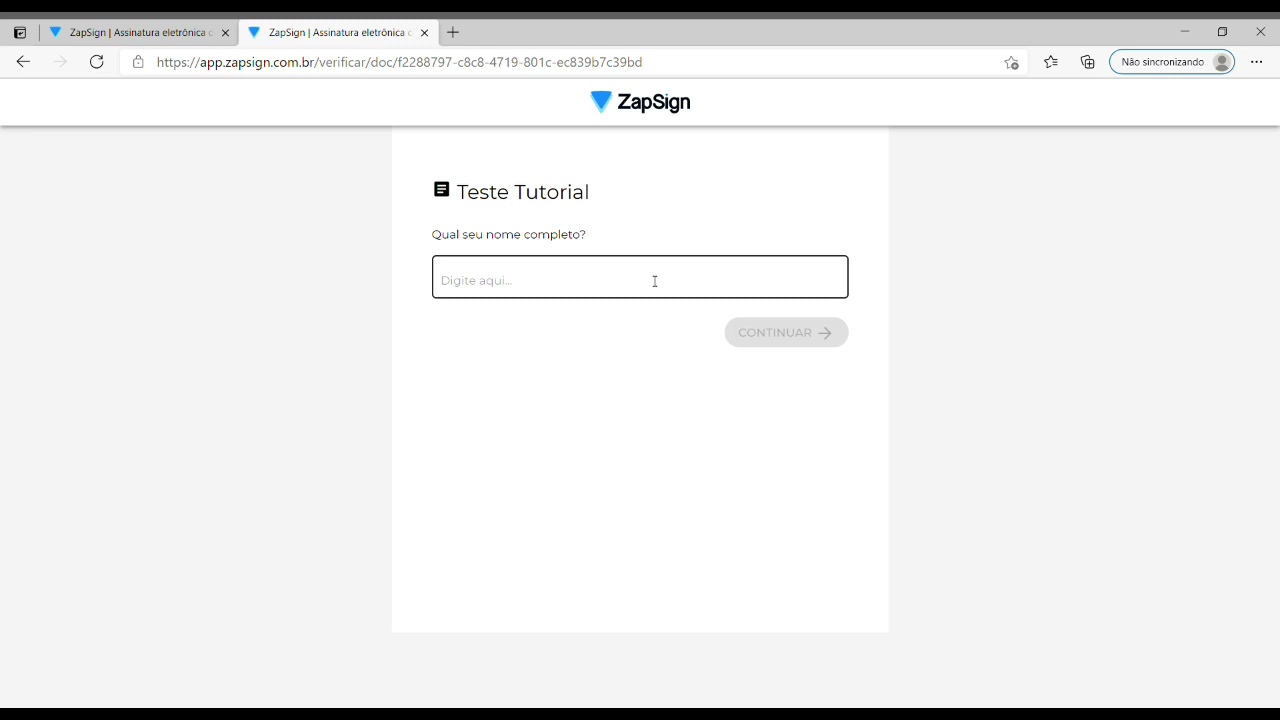Click the address bar URL
Image resolution: width=1280 pixels, height=720 pixels.
point(399,62)
